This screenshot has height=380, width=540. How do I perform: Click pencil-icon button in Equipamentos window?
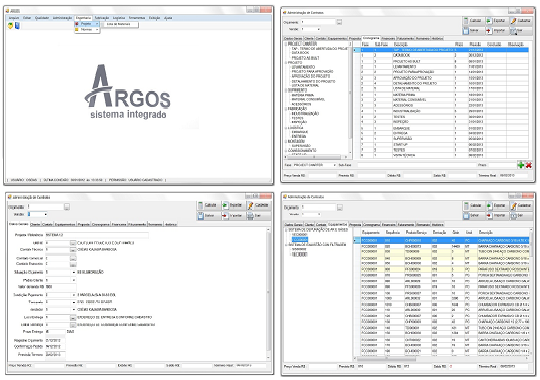521,206
